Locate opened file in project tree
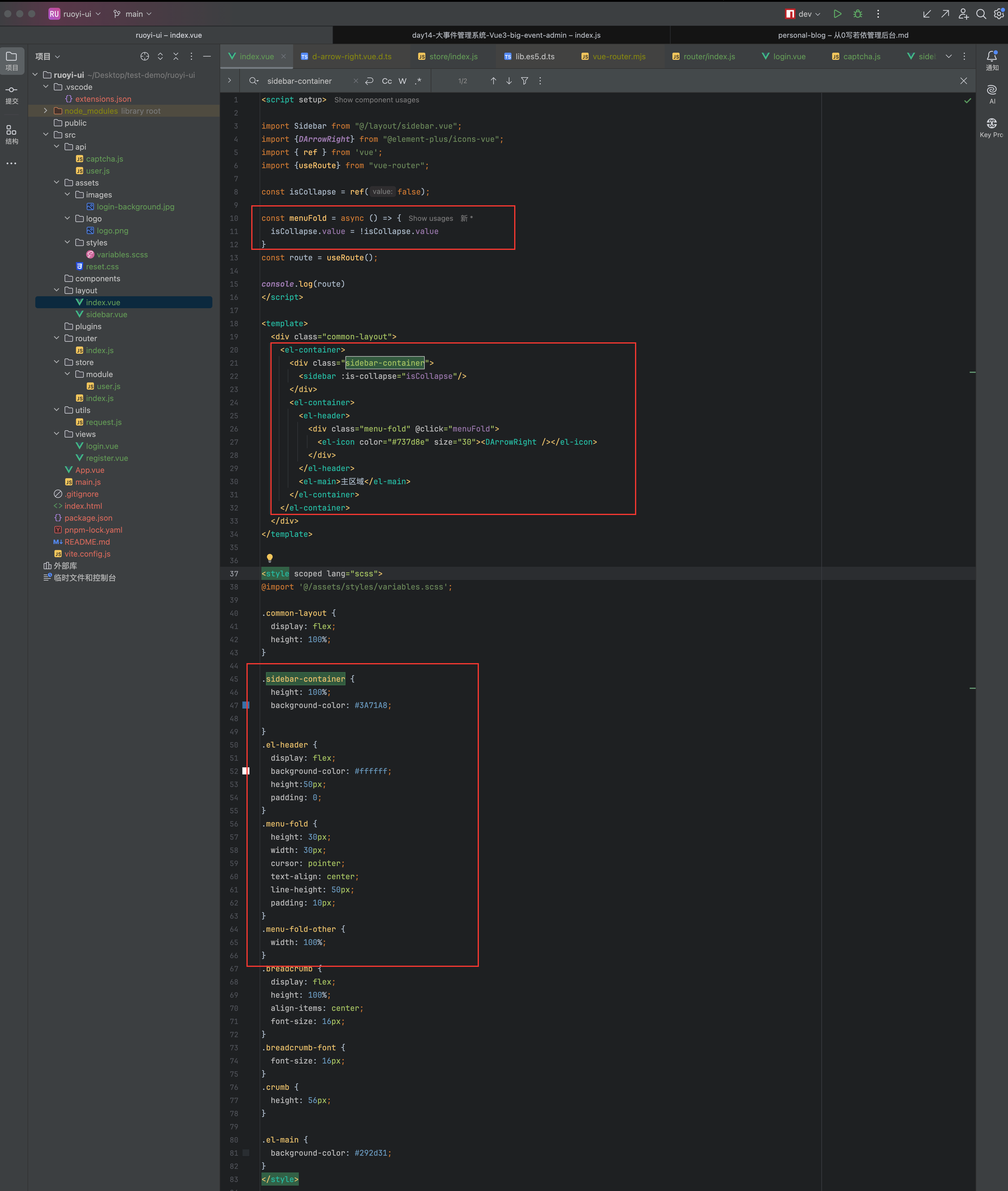The width and height of the screenshot is (1008, 1191). (144, 56)
